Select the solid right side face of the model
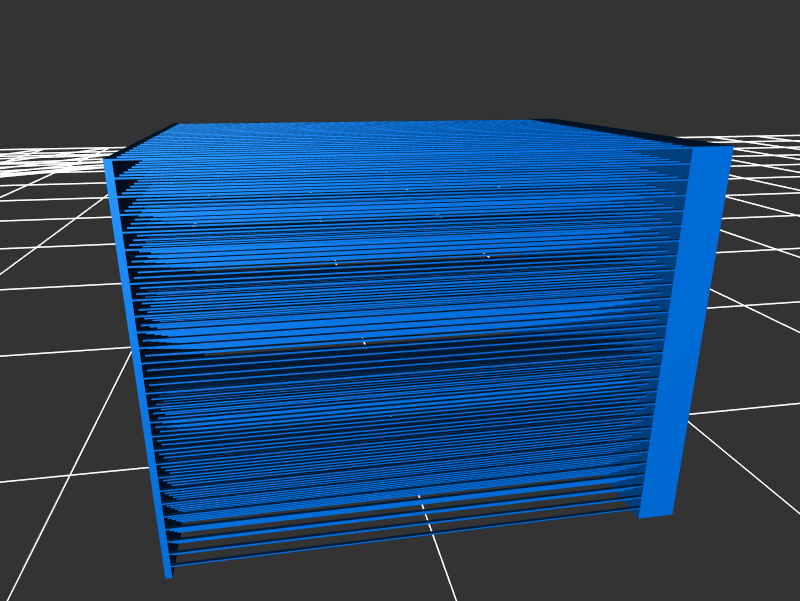This screenshot has width=800, height=601. 690,330
